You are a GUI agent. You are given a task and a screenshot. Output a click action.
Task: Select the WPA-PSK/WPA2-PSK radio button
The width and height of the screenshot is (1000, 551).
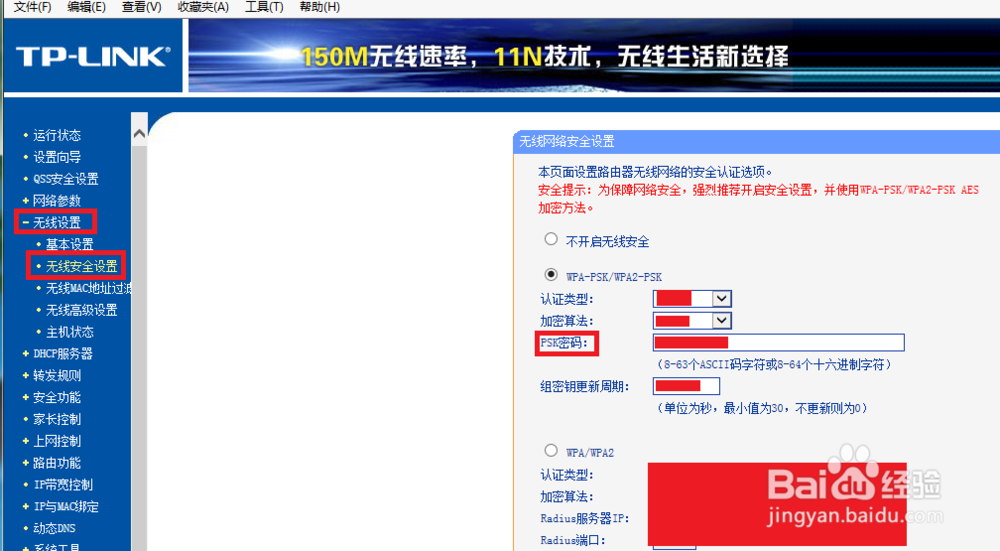(551, 274)
